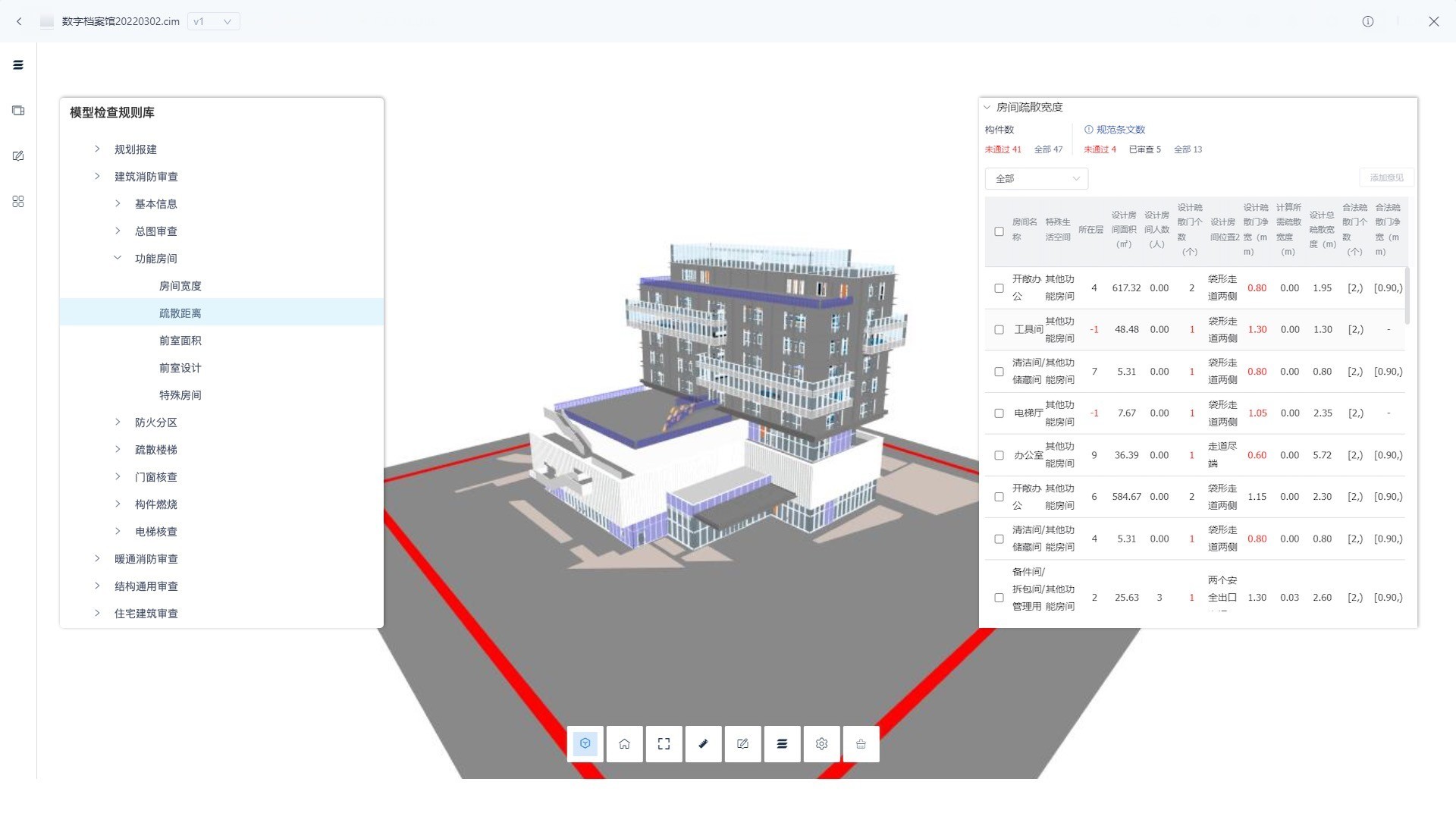1456x826 pixels.
Task: Tick the checkbox for 办公室 row
Action: click(999, 456)
